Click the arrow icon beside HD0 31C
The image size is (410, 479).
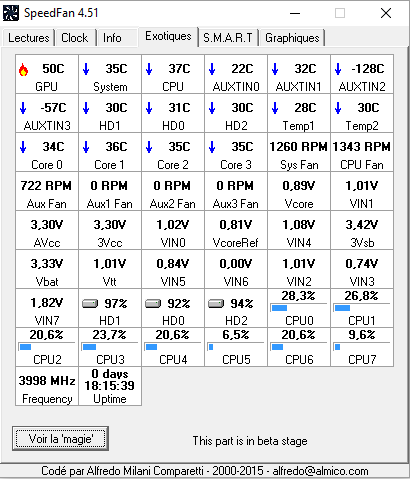[149, 108]
